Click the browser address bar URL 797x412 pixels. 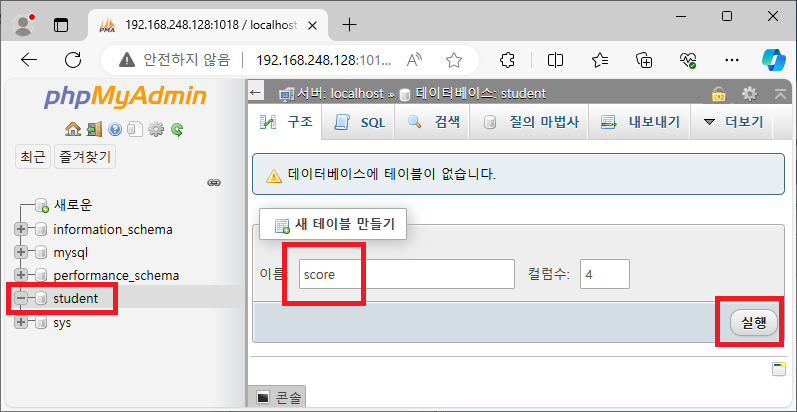click(324, 60)
